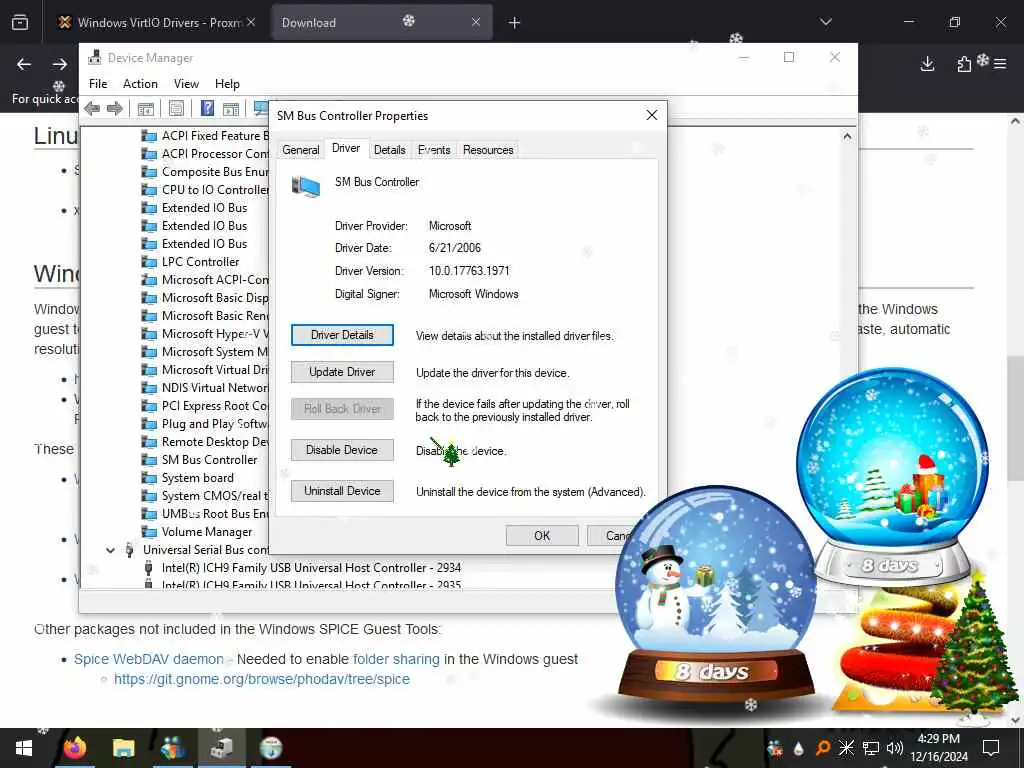Click the Uninstall Device button

342,491
